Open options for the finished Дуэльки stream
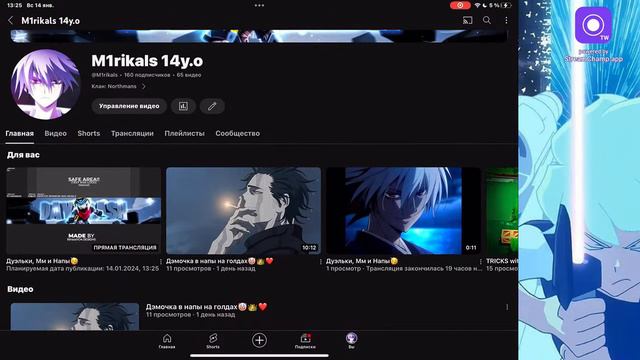The width and height of the screenshot is (640, 360). tap(480, 261)
